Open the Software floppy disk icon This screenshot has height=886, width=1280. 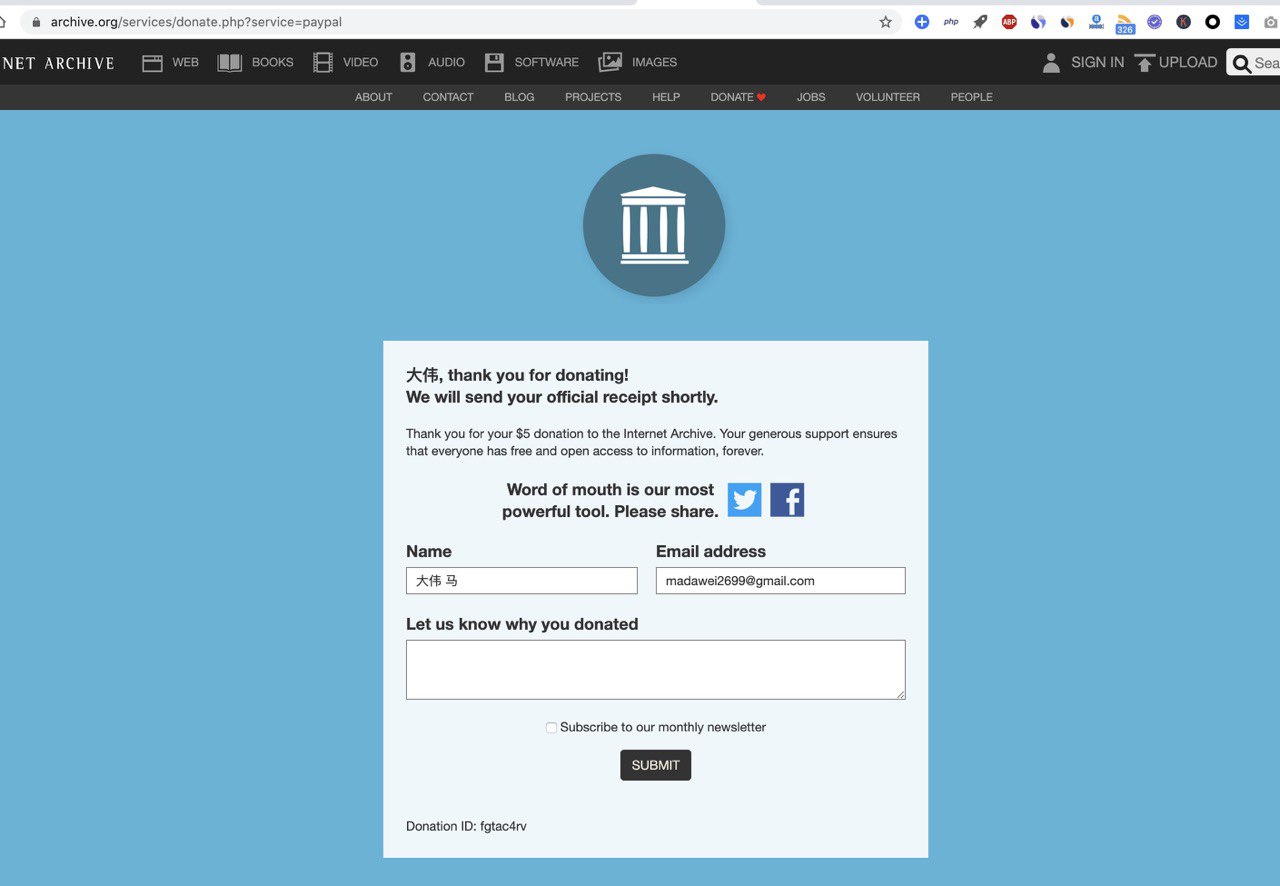point(494,63)
